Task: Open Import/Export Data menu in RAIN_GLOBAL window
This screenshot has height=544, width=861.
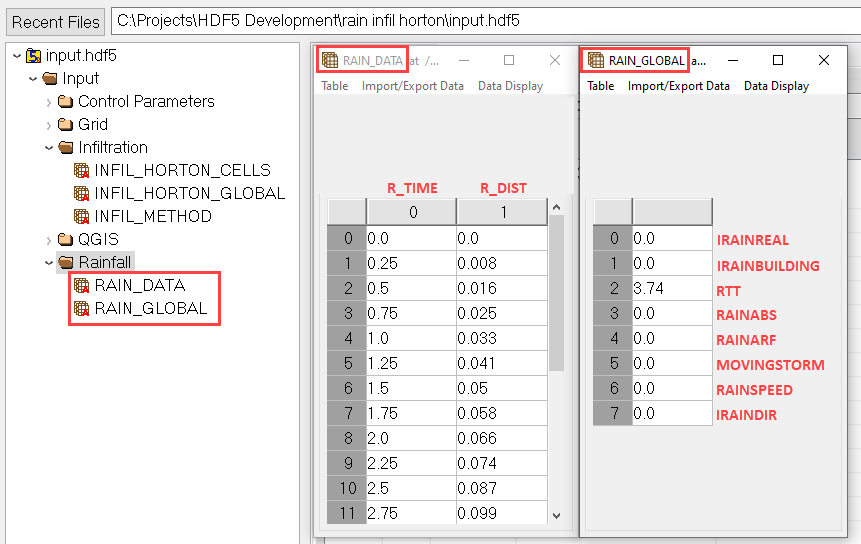Action: (678, 86)
